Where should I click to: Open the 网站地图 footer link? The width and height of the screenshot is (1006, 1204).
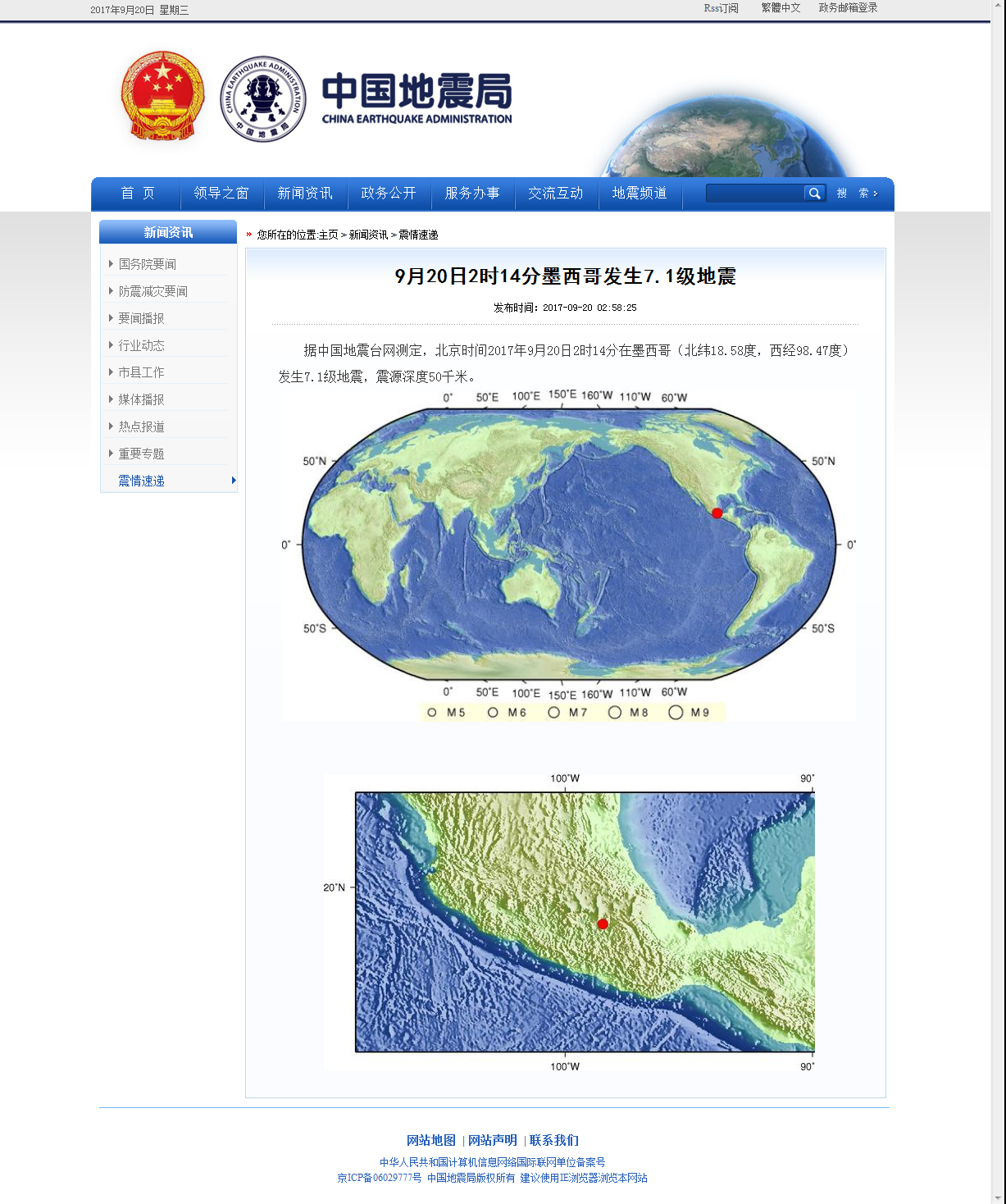pyautogui.click(x=430, y=1140)
